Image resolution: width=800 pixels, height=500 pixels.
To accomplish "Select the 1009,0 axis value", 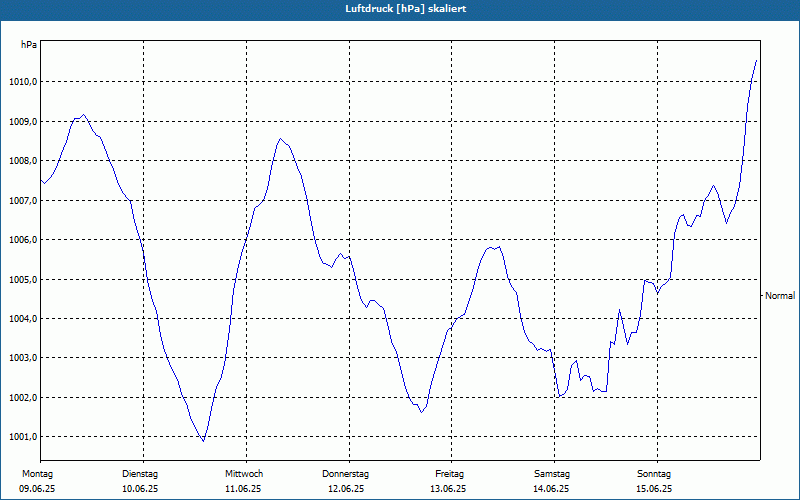I will point(23,121).
